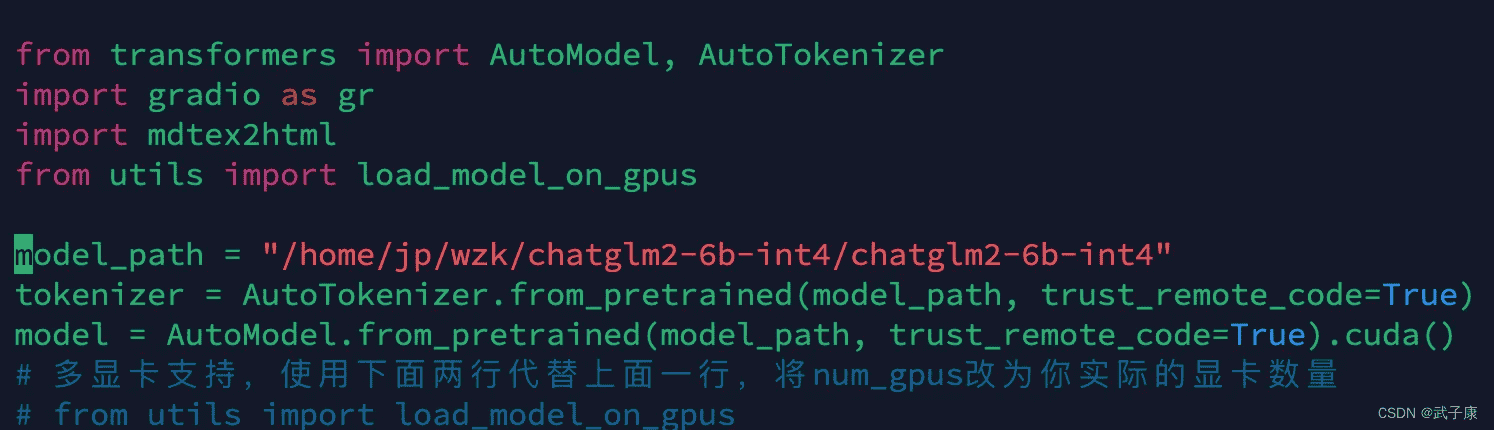Click trust_remote_code on the tokenizer line
This screenshot has width=1494, height=430.
[x=1201, y=296]
